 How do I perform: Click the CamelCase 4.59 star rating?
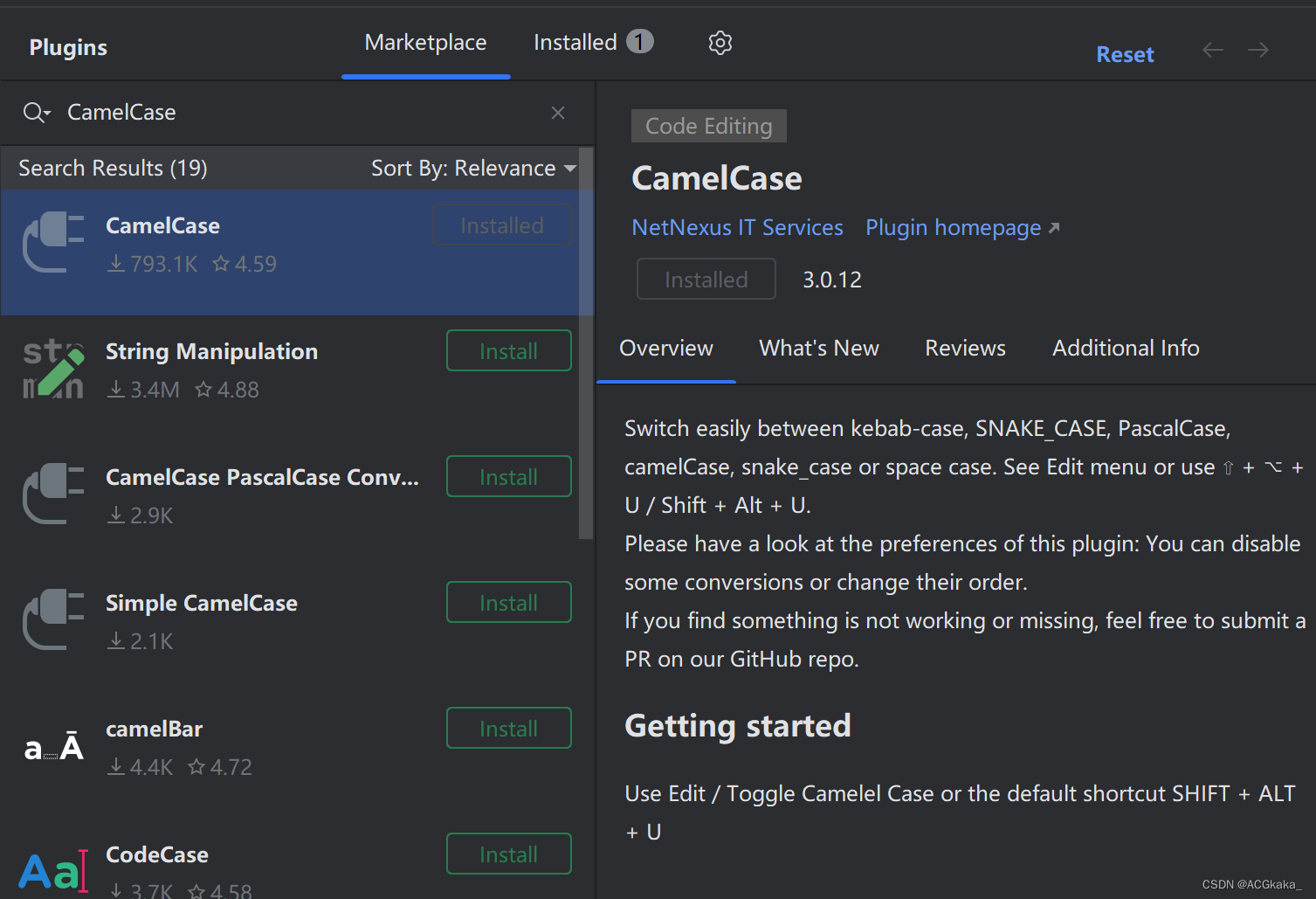coord(245,264)
